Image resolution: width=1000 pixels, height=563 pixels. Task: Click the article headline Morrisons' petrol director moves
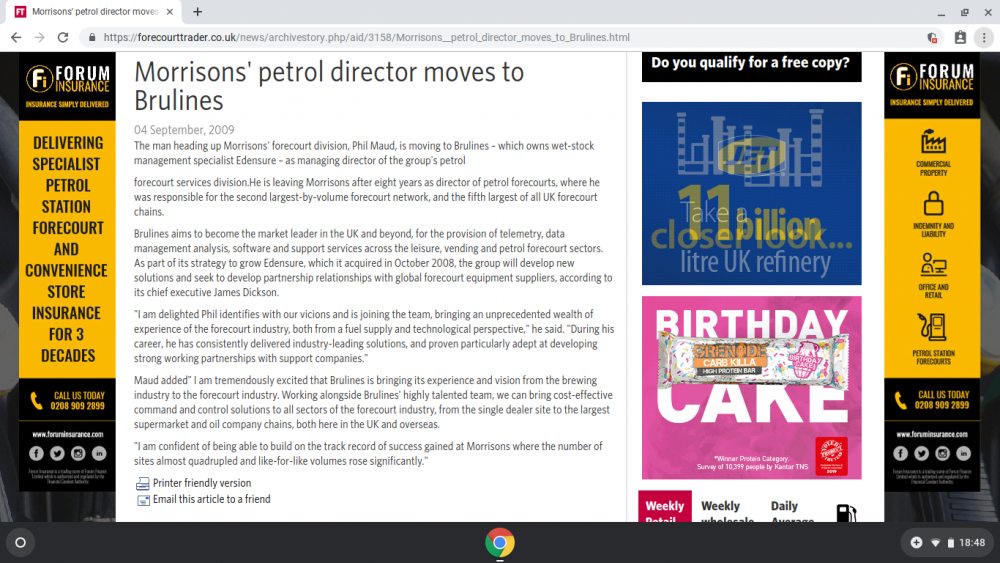[x=329, y=86]
